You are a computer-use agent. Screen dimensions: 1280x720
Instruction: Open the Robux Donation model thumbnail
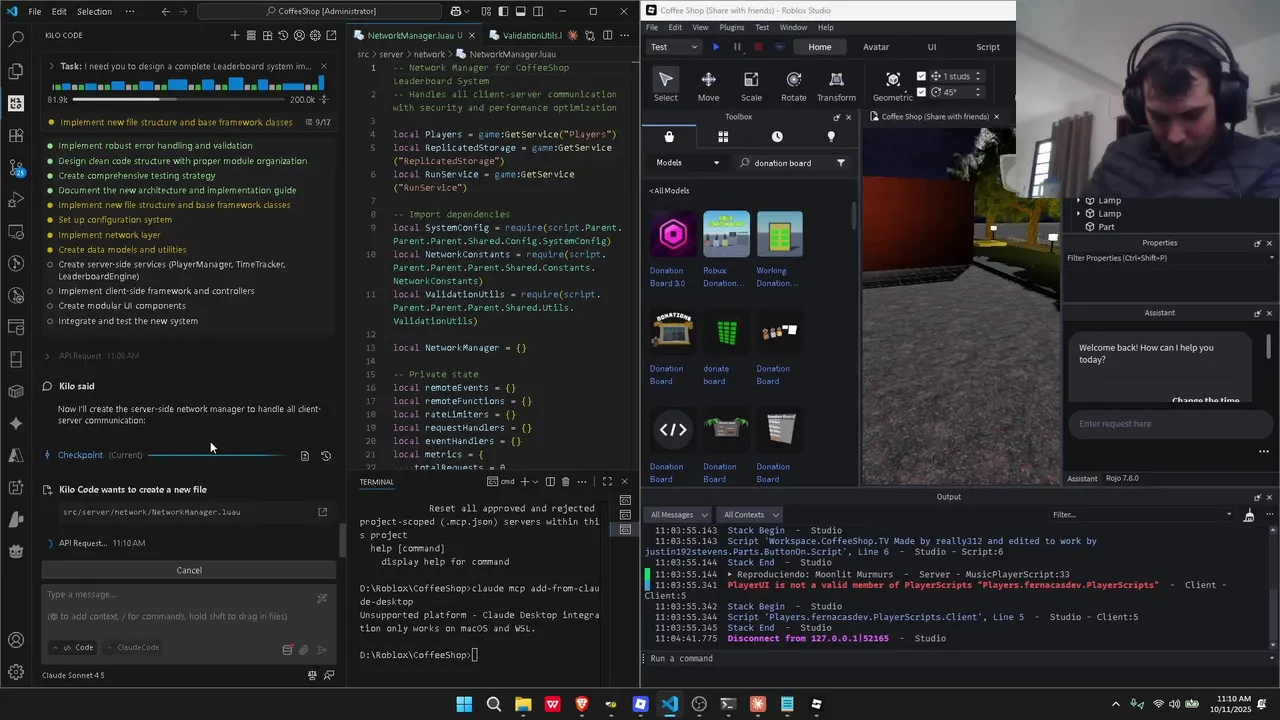[726, 234]
